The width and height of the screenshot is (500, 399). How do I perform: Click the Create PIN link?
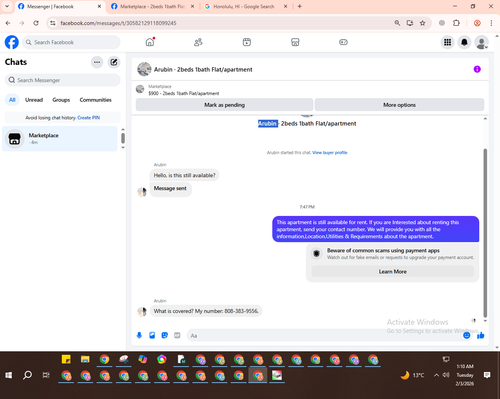pos(89,118)
